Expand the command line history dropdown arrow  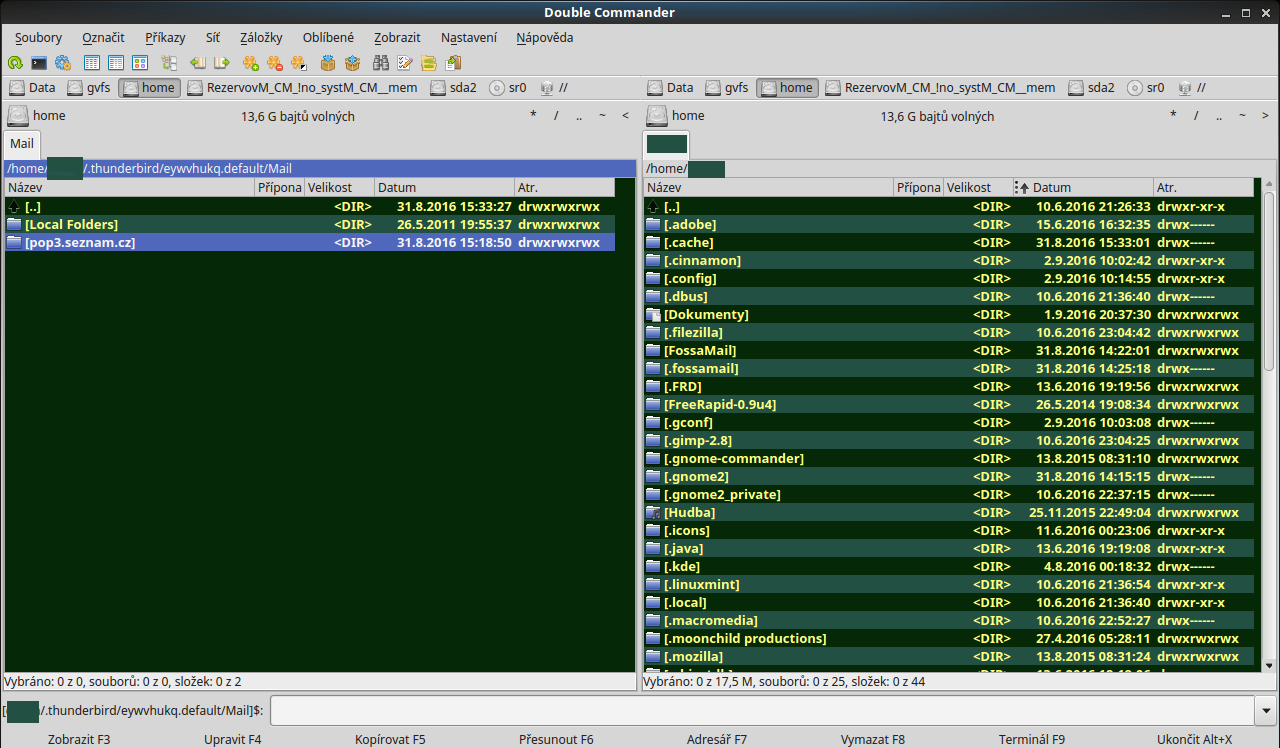click(1267, 710)
